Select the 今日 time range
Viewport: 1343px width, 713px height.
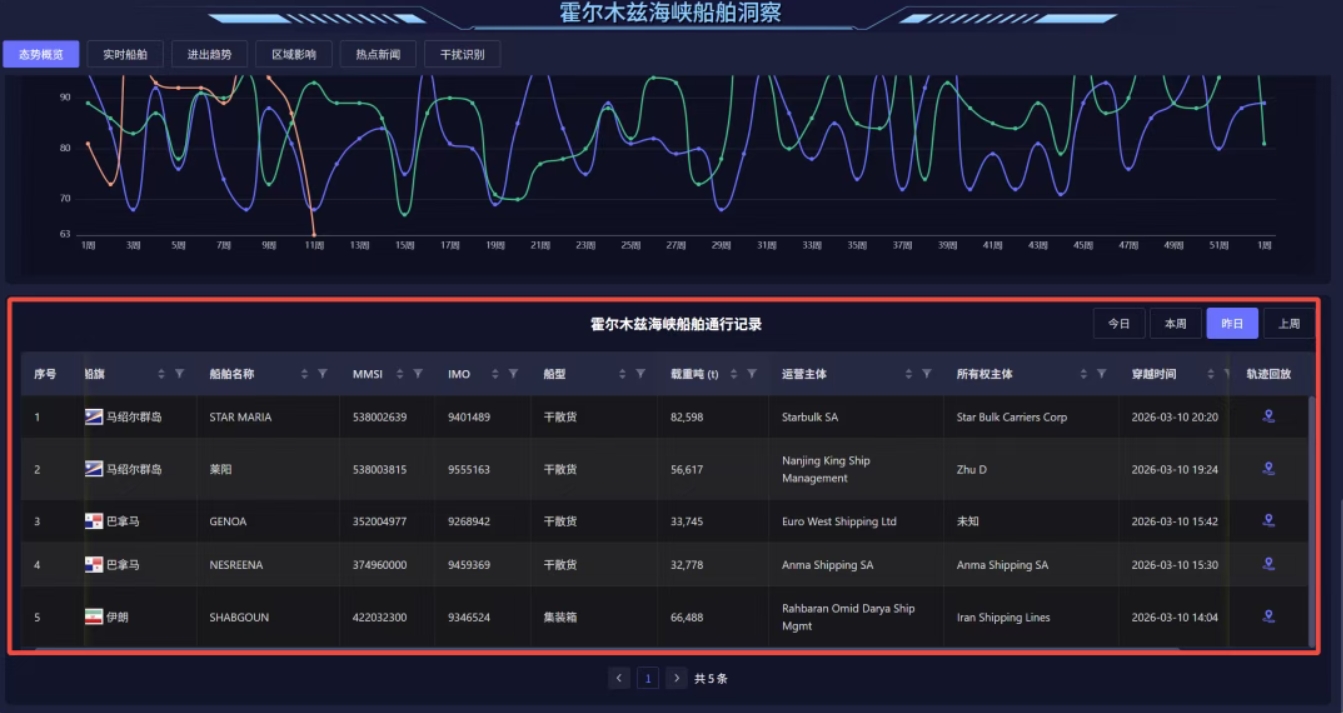[1118, 324]
